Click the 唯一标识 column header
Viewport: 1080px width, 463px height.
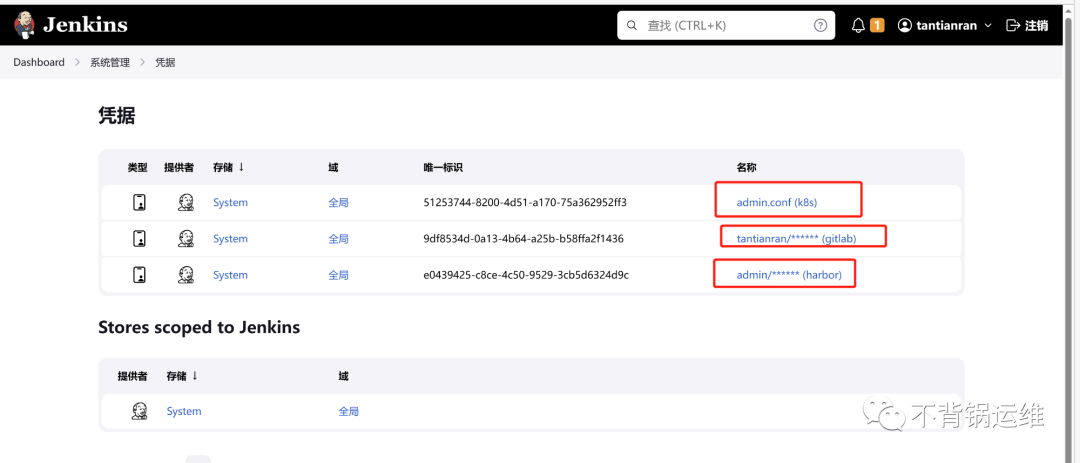point(443,167)
